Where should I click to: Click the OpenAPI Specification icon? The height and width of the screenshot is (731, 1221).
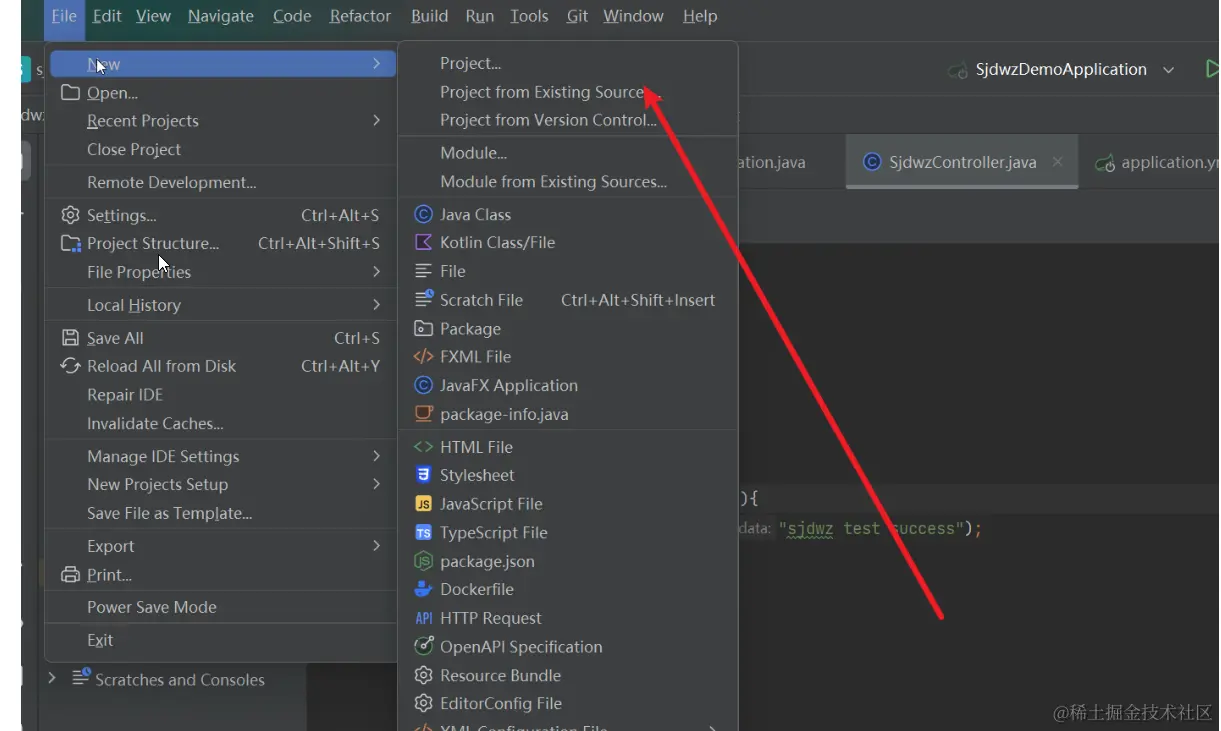[x=423, y=647]
